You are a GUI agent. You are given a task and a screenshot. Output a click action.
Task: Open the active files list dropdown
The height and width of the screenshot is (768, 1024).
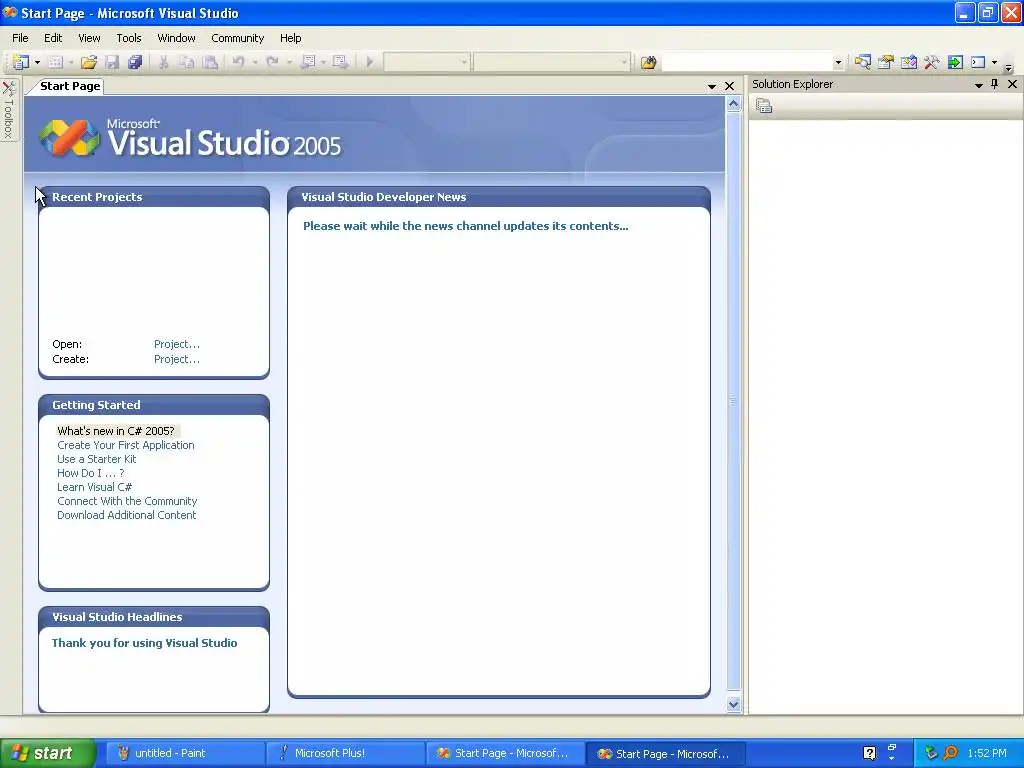click(712, 86)
